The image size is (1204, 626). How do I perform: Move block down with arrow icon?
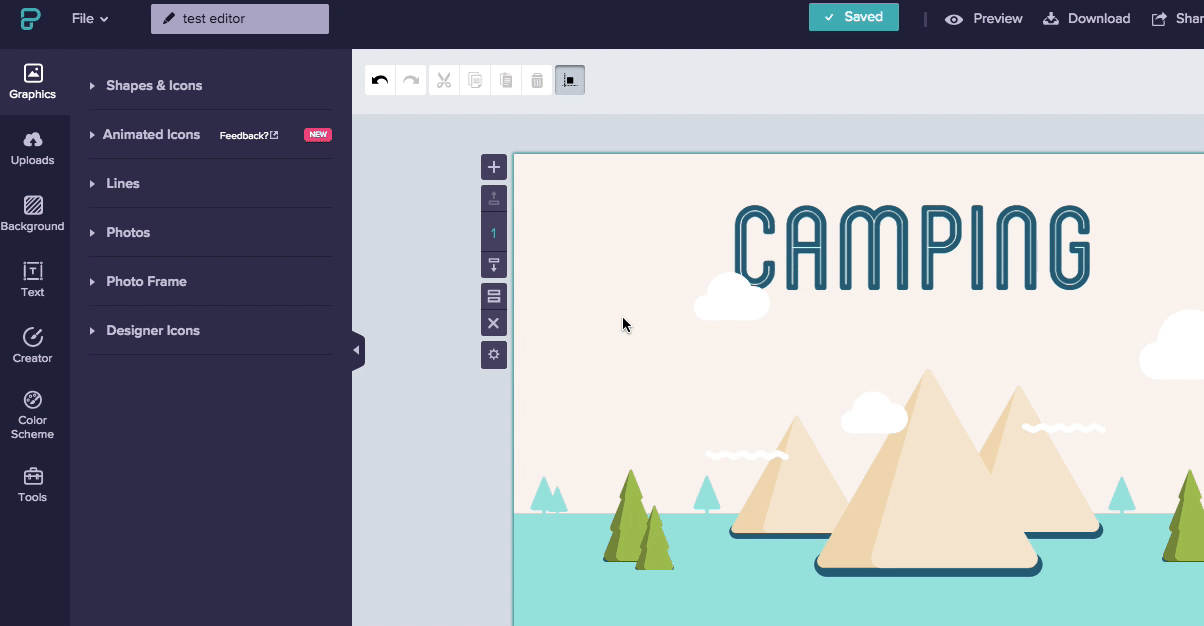coord(494,265)
